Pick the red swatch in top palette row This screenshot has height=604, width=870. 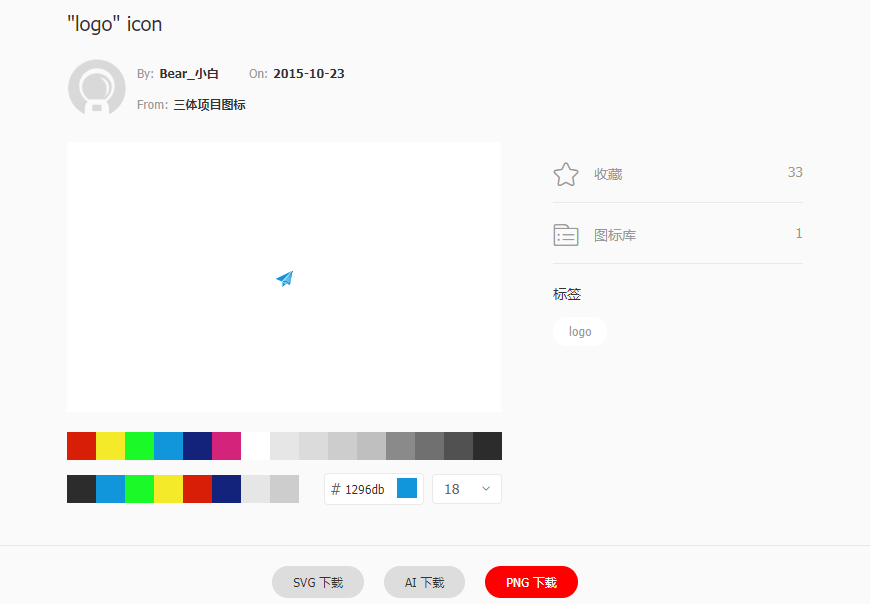coord(82,446)
